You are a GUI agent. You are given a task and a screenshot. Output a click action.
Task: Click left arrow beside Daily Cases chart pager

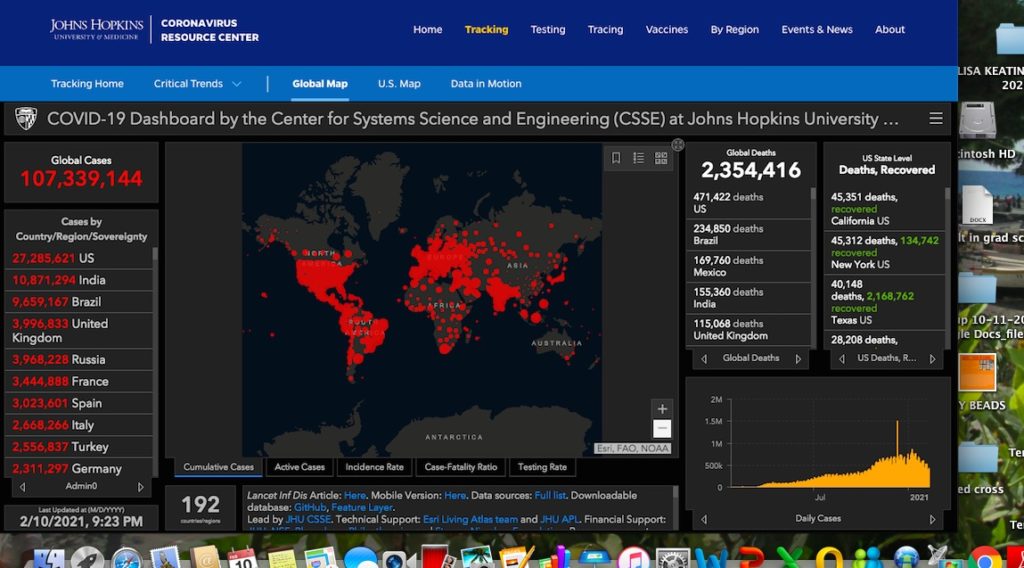pyautogui.click(x=704, y=519)
